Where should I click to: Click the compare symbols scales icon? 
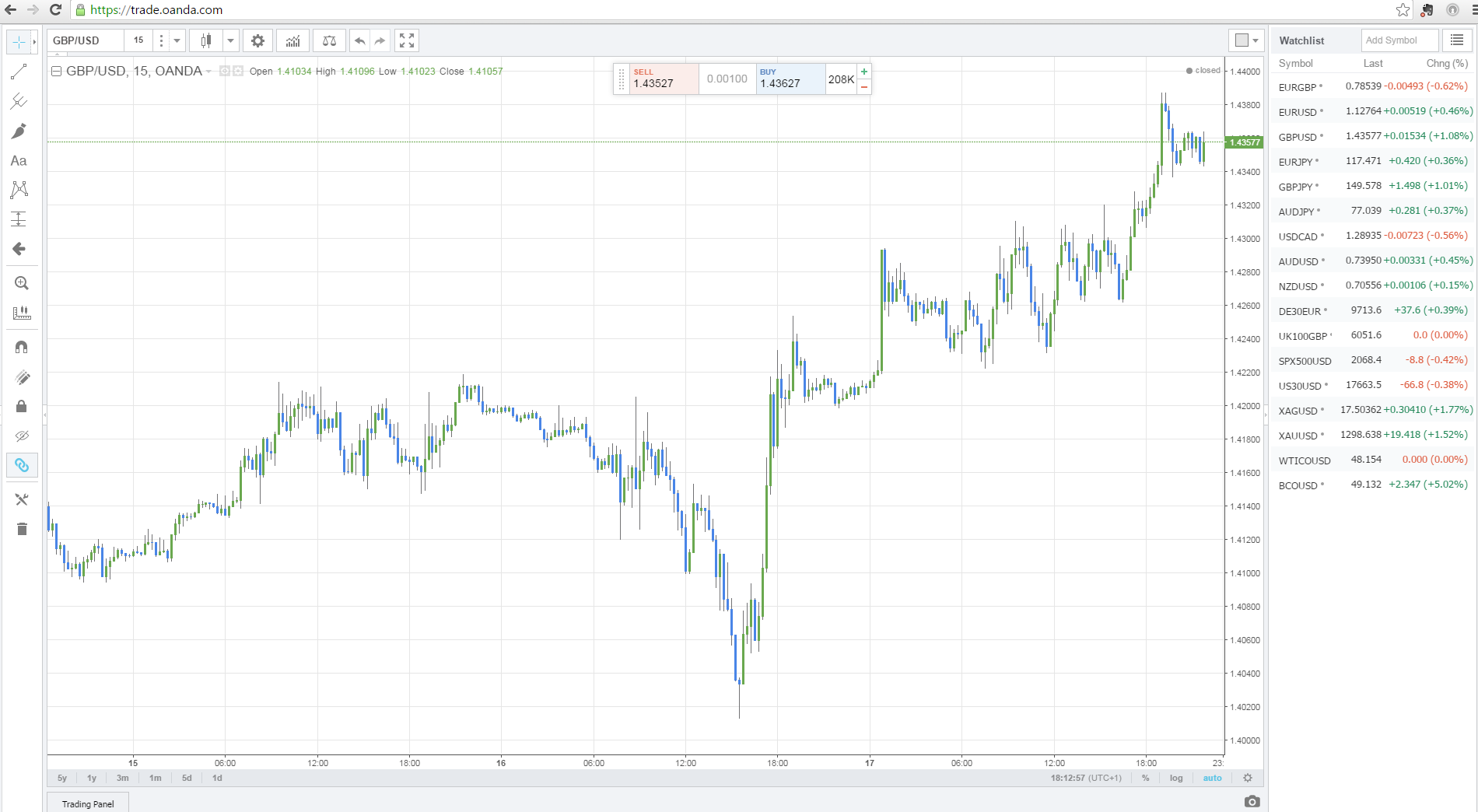click(x=329, y=40)
